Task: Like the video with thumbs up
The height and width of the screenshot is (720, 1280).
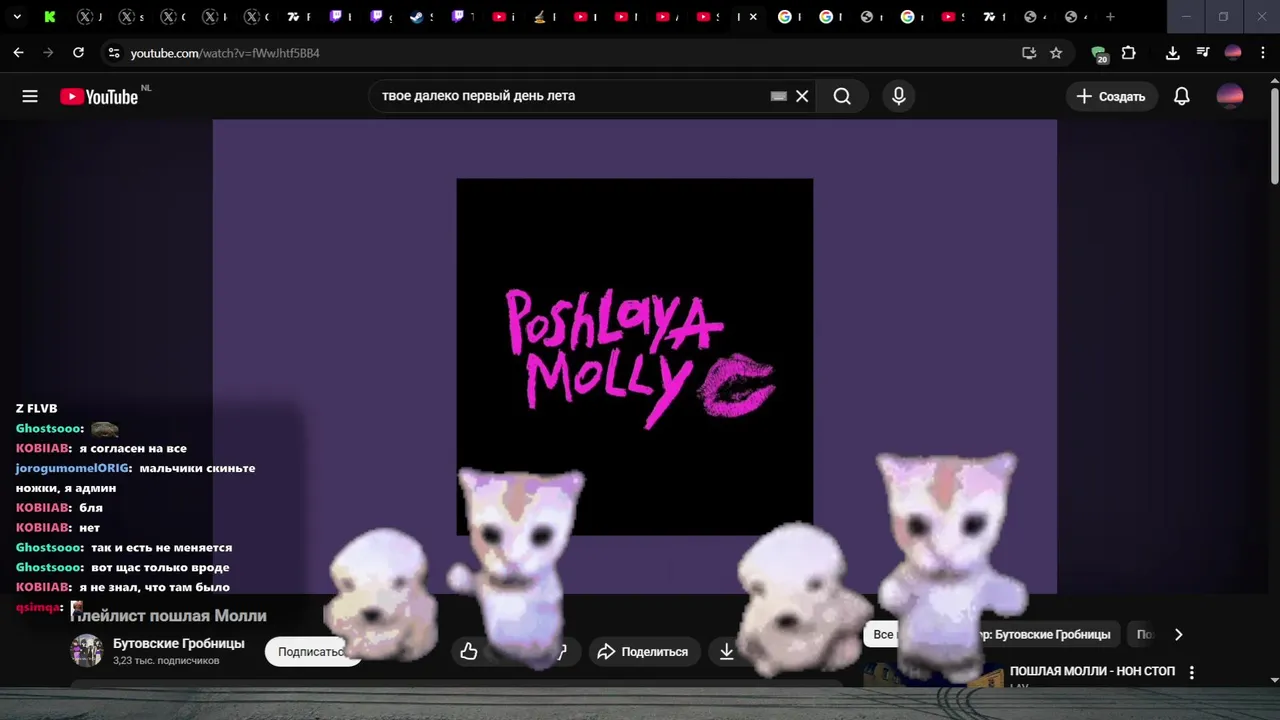Action: coord(469,652)
